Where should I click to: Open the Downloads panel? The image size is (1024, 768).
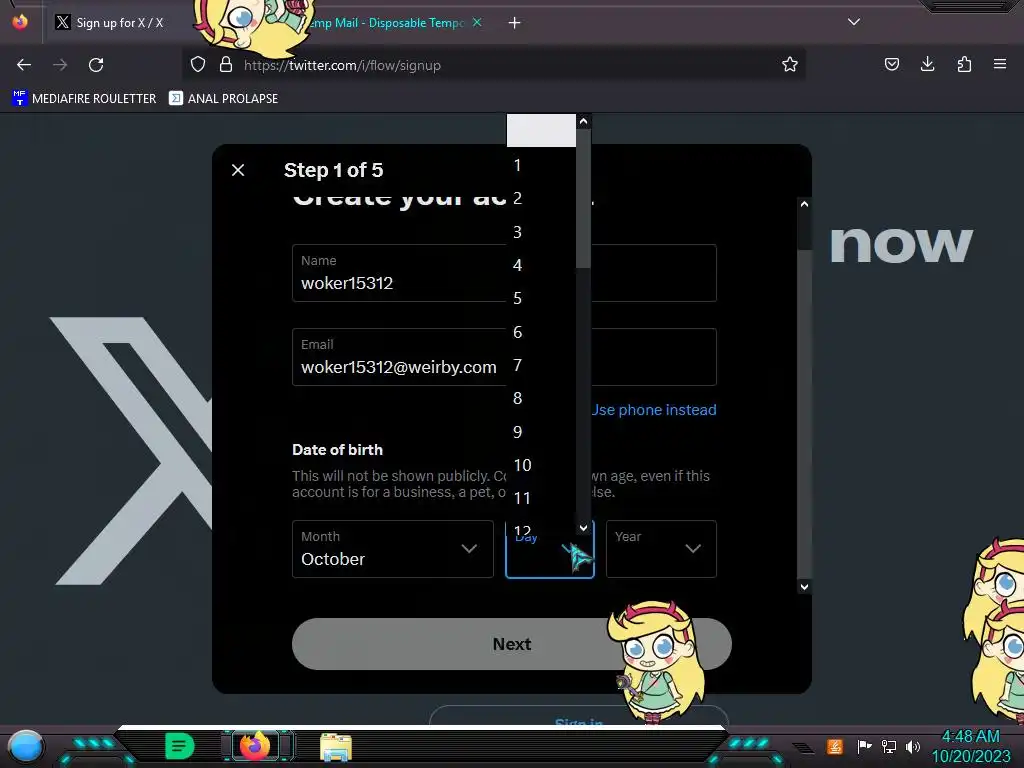(x=927, y=64)
